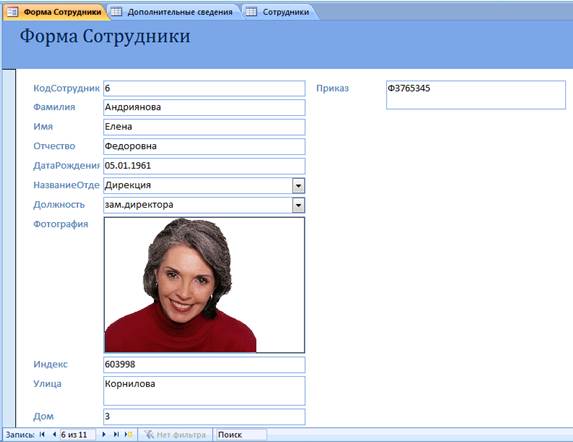Click the table icon on Сотрудники tab
Image resolution: width=573 pixels, height=442 pixels.
[251, 12]
